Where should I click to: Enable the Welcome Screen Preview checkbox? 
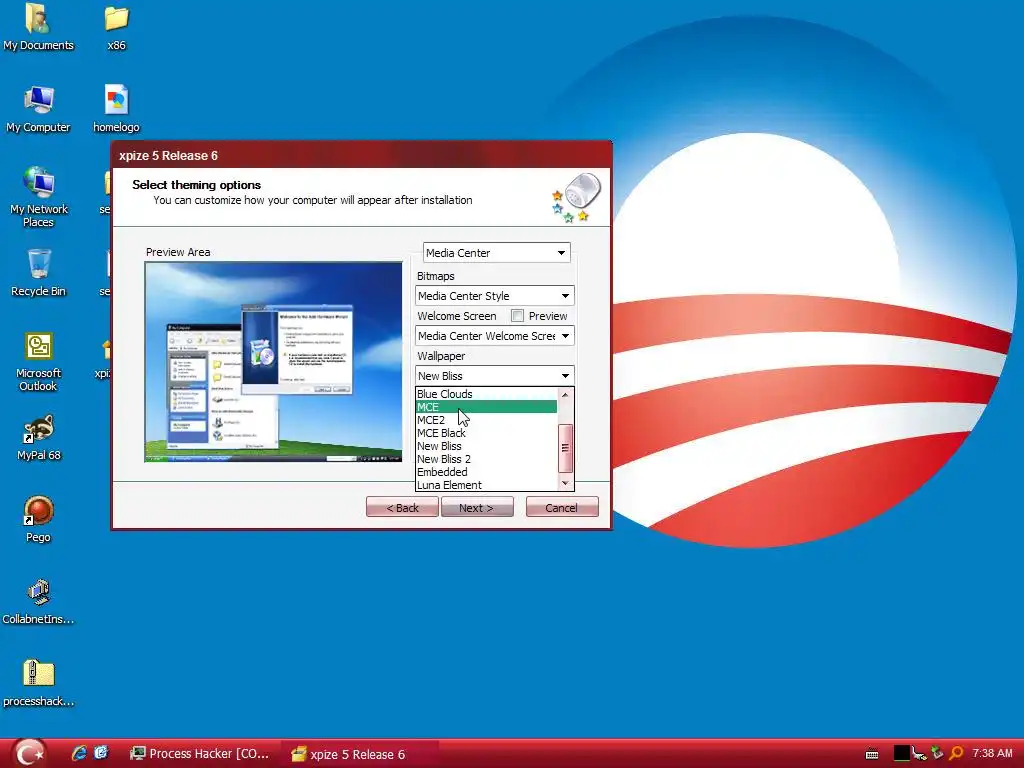point(517,316)
